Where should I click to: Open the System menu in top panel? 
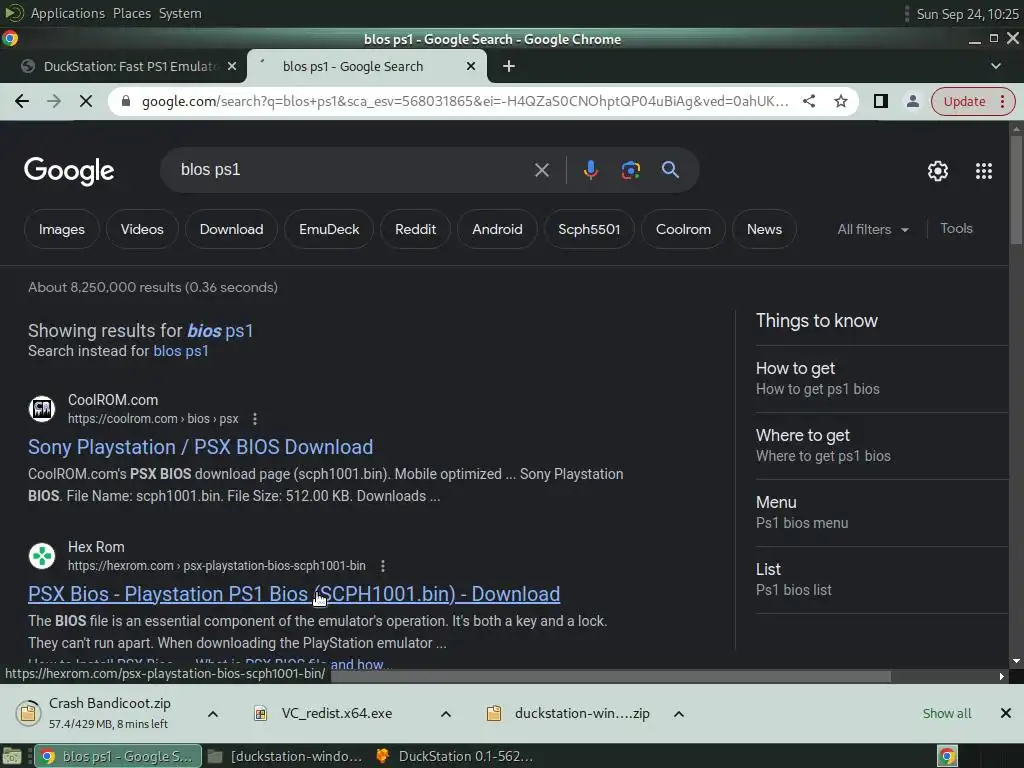[x=180, y=13]
